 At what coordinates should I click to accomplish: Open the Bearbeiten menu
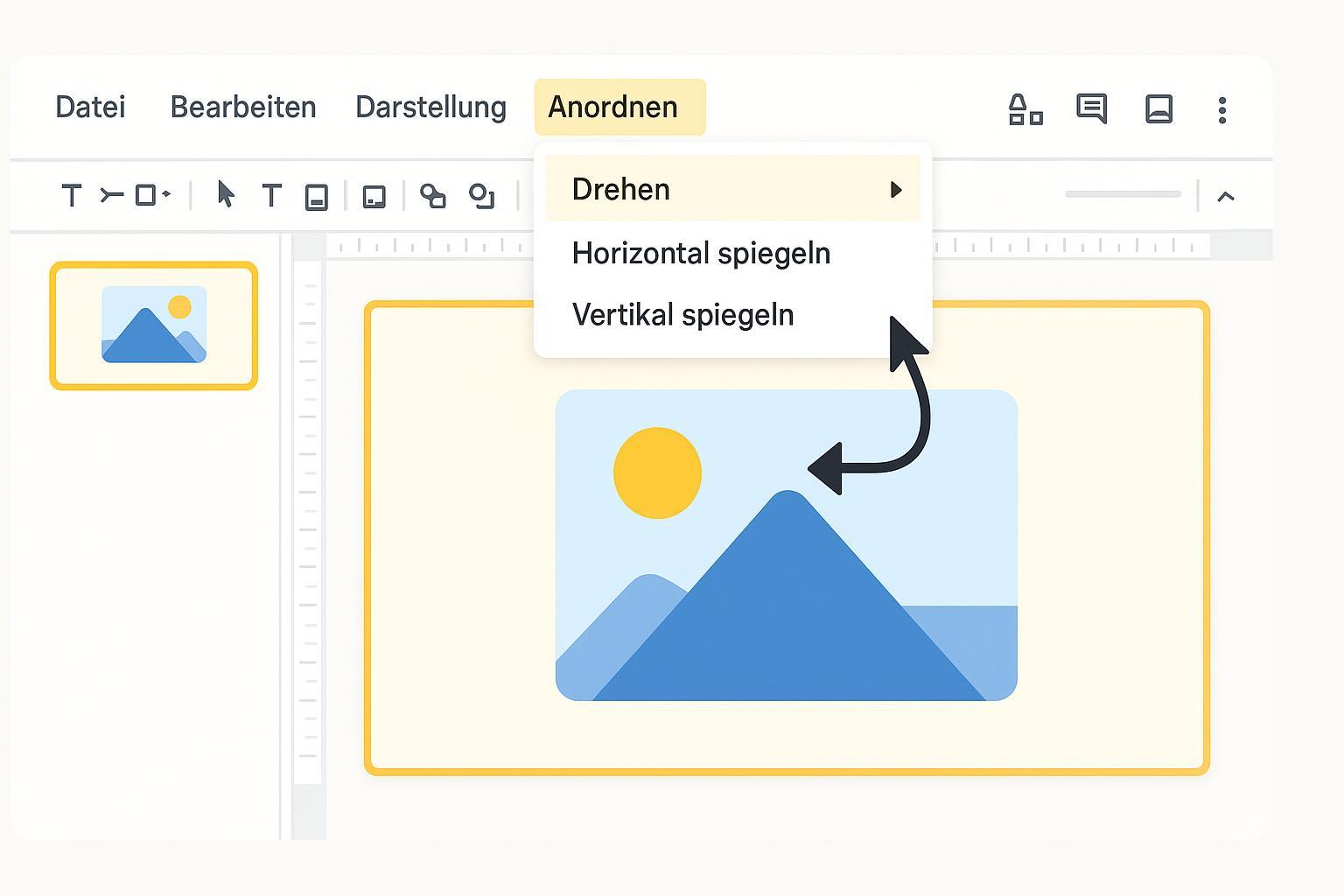coord(242,107)
